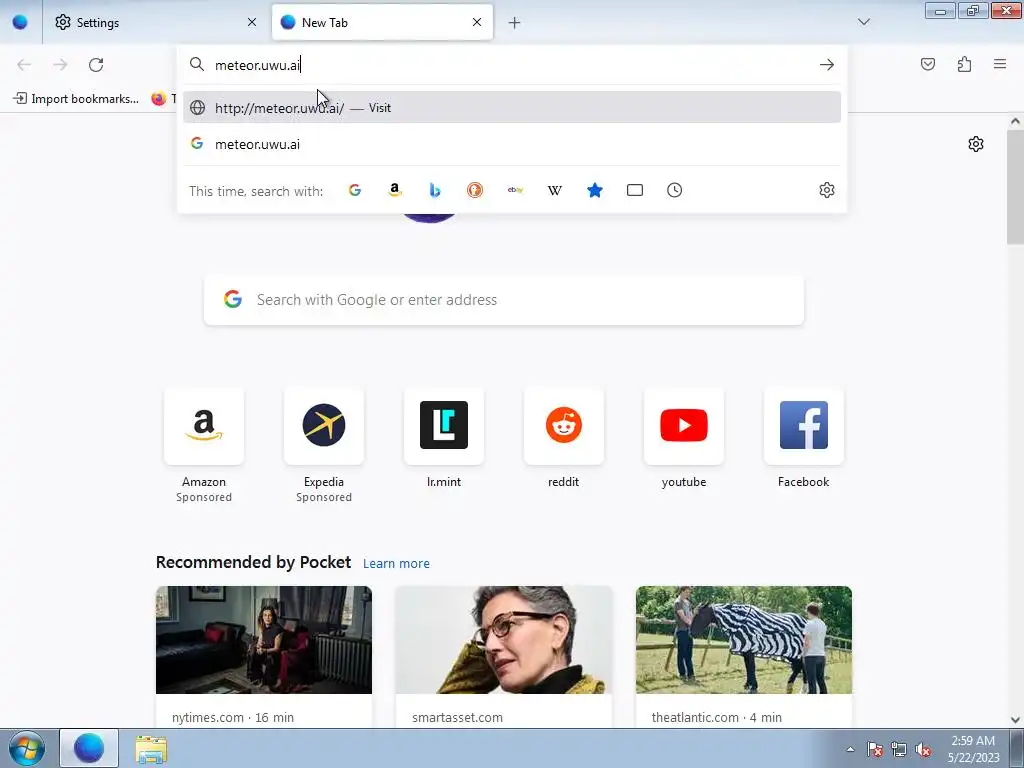This screenshot has width=1024, height=768.
Task: Search this time with Wikipedia icon
Action: [555, 190]
